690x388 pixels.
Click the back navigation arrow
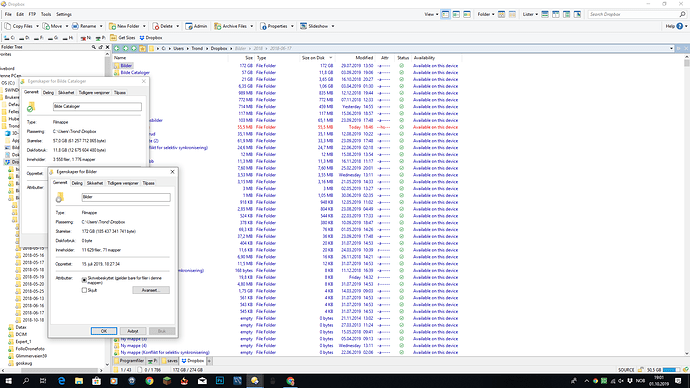pyautogui.click(x=117, y=48)
